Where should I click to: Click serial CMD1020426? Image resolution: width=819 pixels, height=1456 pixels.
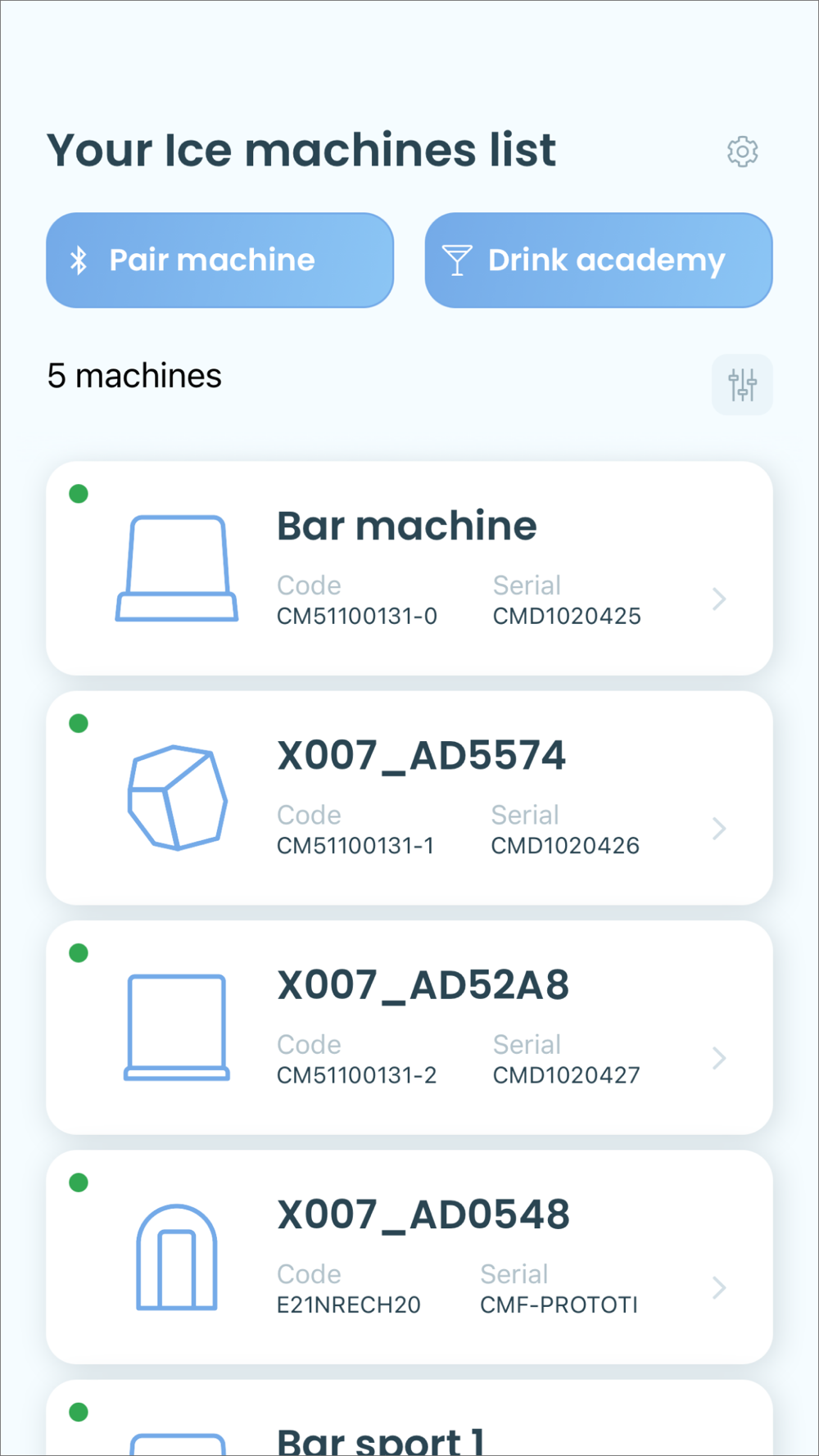point(565,845)
